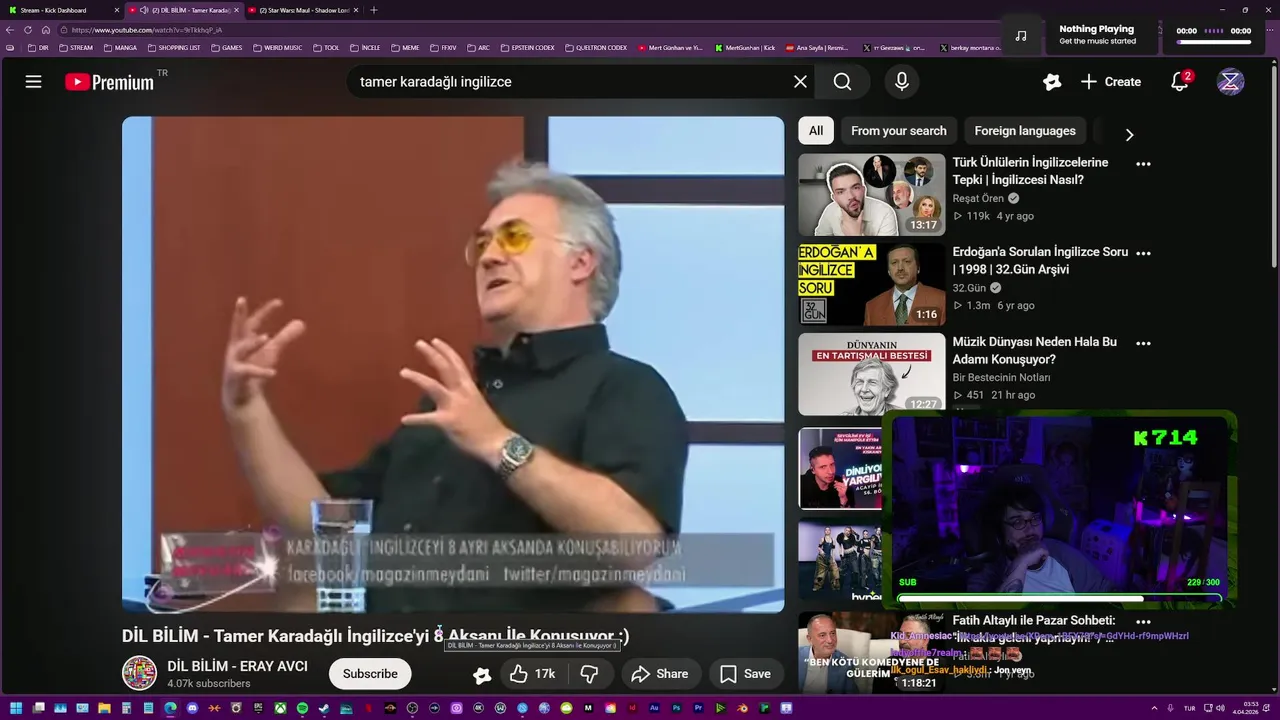Open the Create menu

pos(1110,82)
